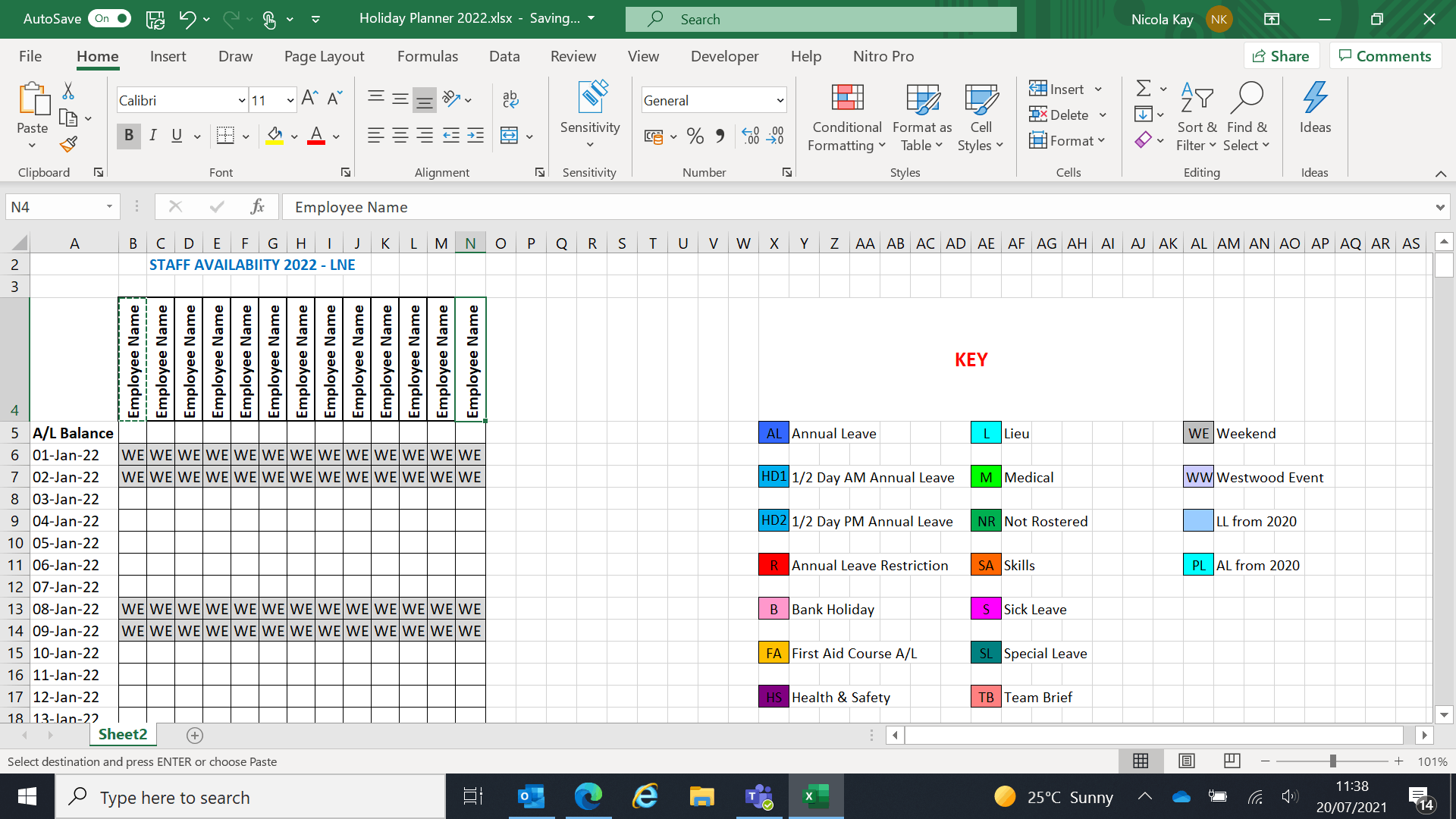Switch to the Formulas tab

click(428, 56)
